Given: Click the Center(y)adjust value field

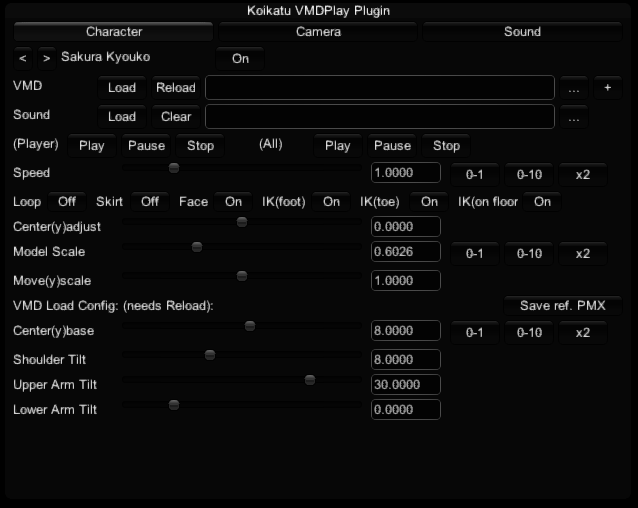Looking at the screenshot, I should click(406, 226).
